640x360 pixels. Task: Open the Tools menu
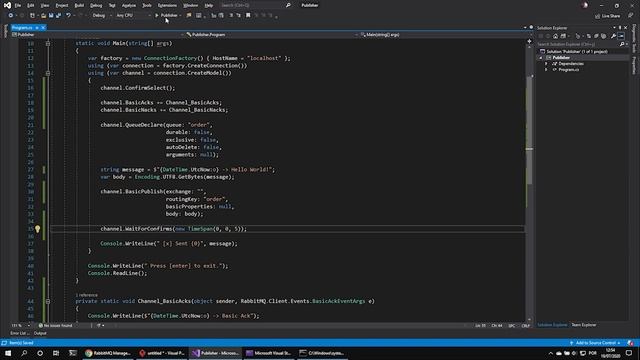147,5
